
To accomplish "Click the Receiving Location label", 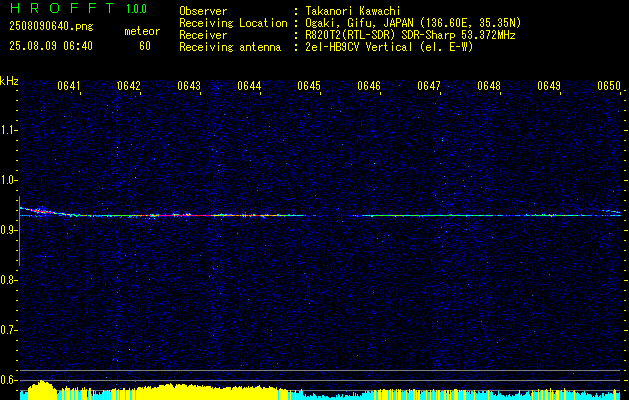I will [233, 23].
